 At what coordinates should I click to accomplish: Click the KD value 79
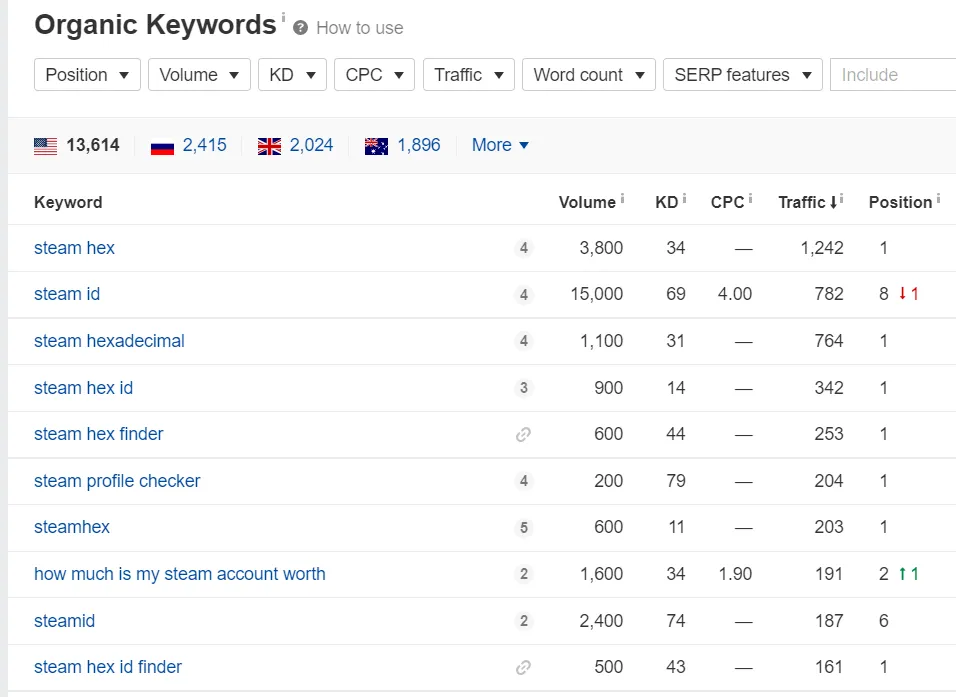pyautogui.click(x=676, y=481)
